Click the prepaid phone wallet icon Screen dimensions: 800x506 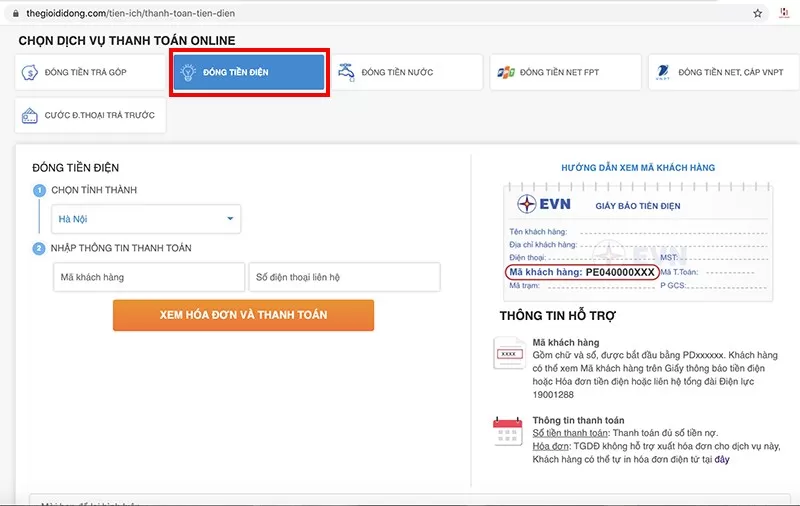coord(30,115)
